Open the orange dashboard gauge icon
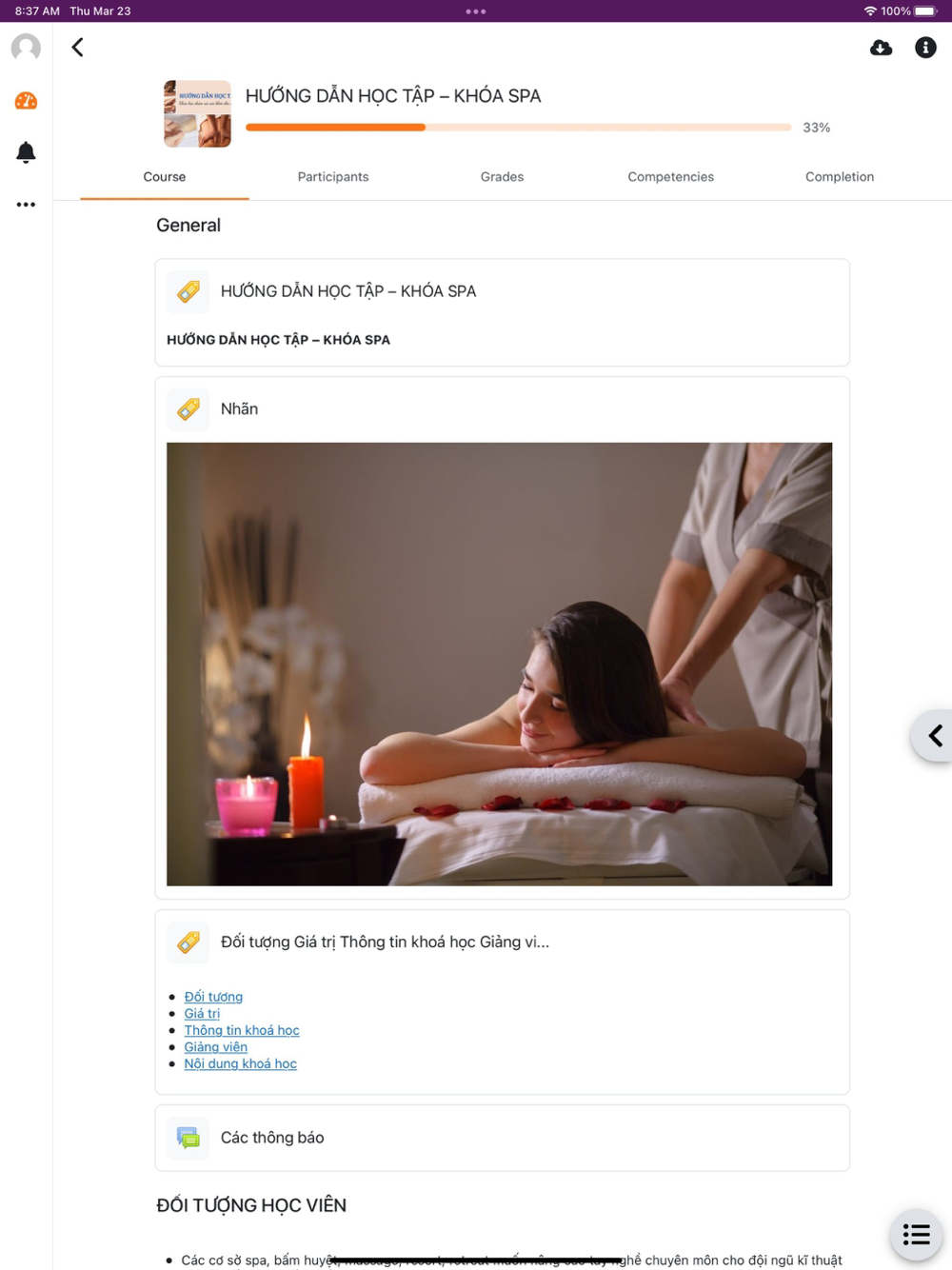 coord(26,101)
